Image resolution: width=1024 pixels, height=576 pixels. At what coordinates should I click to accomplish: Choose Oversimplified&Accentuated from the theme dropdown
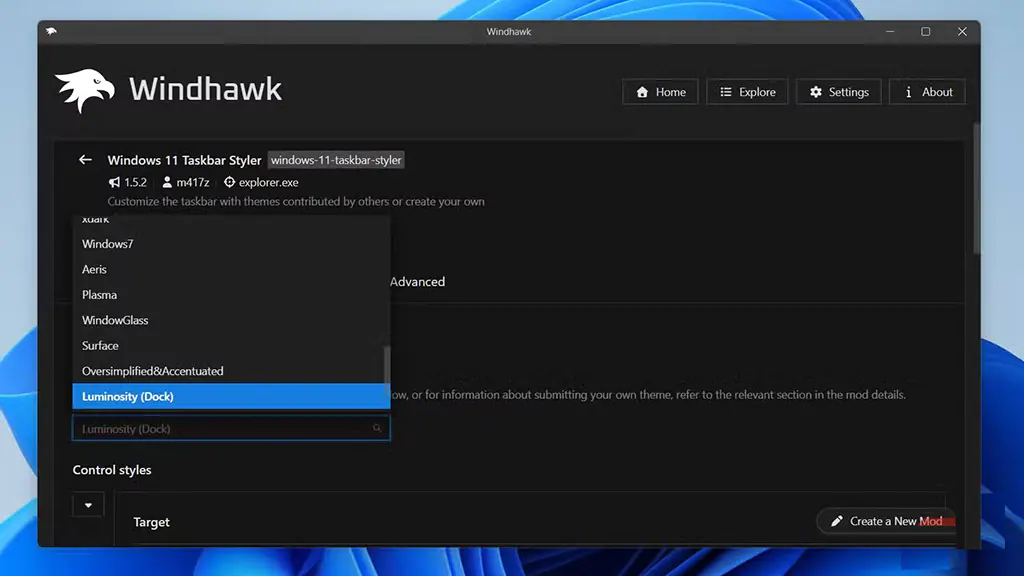click(x=154, y=370)
